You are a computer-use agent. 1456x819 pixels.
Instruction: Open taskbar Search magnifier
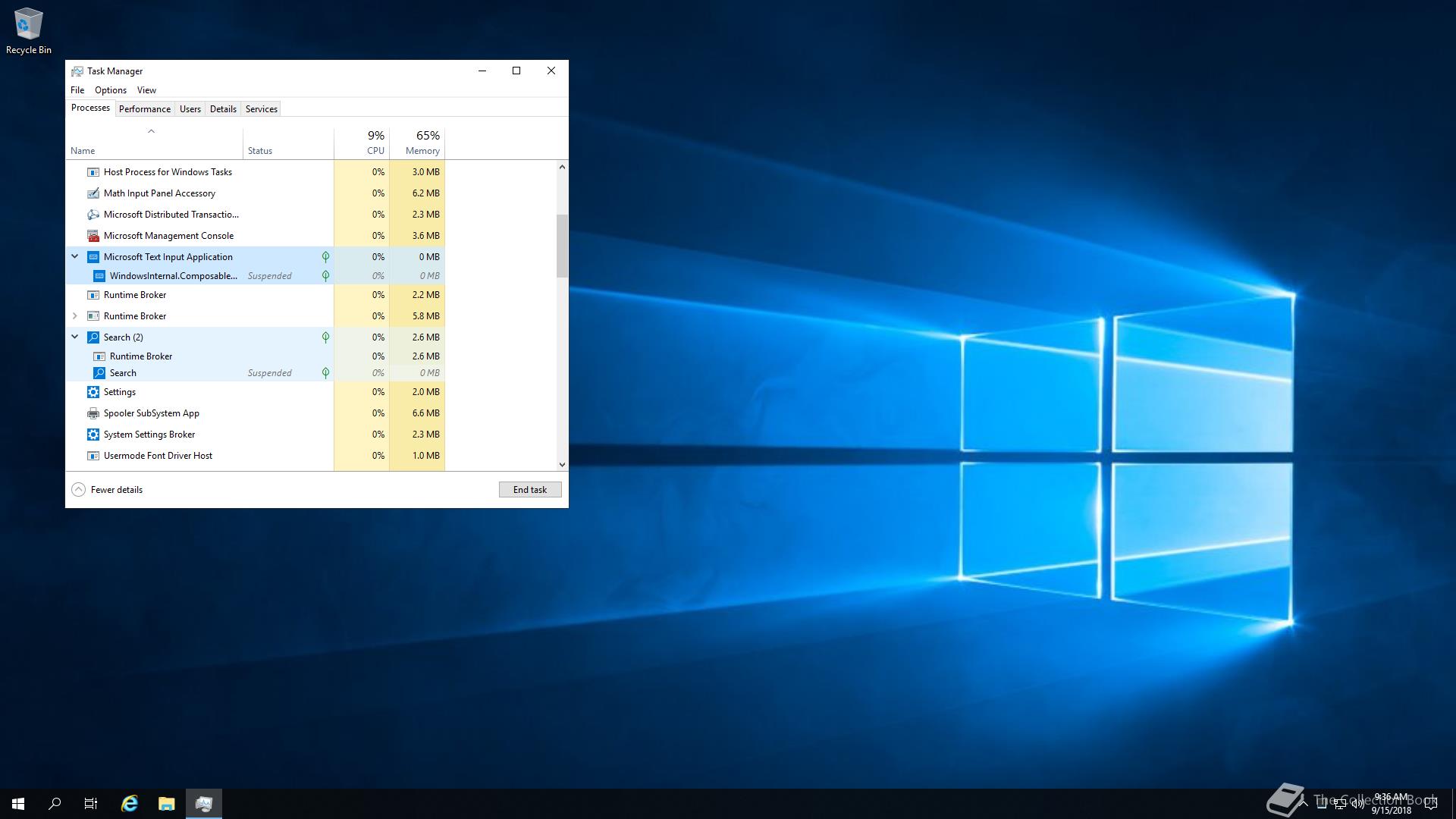click(55, 804)
